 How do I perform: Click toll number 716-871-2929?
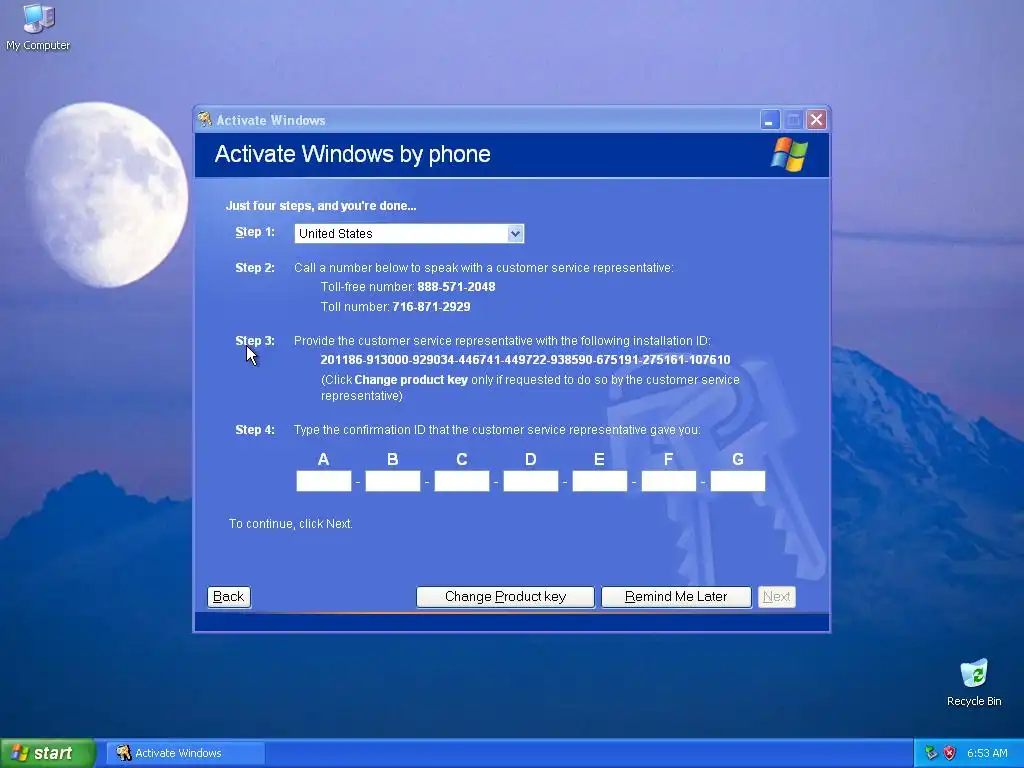[431, 307]
